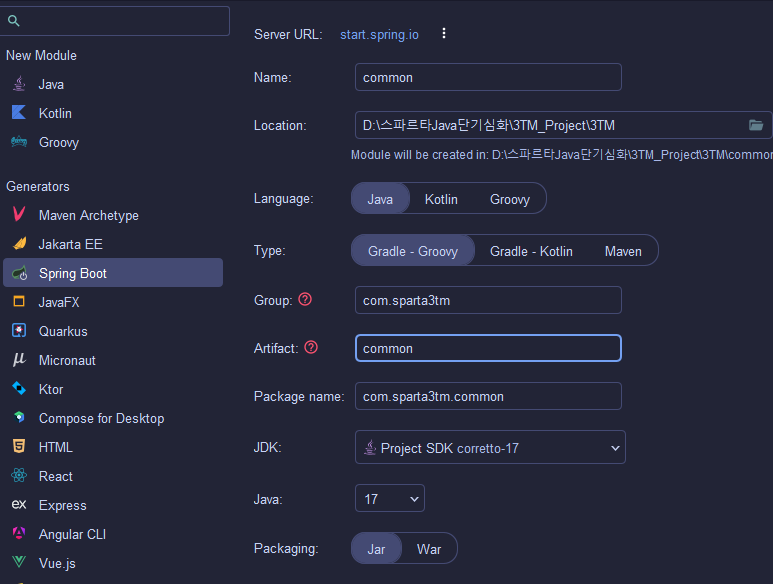Open the start.spring.io server link

[379, 34]
